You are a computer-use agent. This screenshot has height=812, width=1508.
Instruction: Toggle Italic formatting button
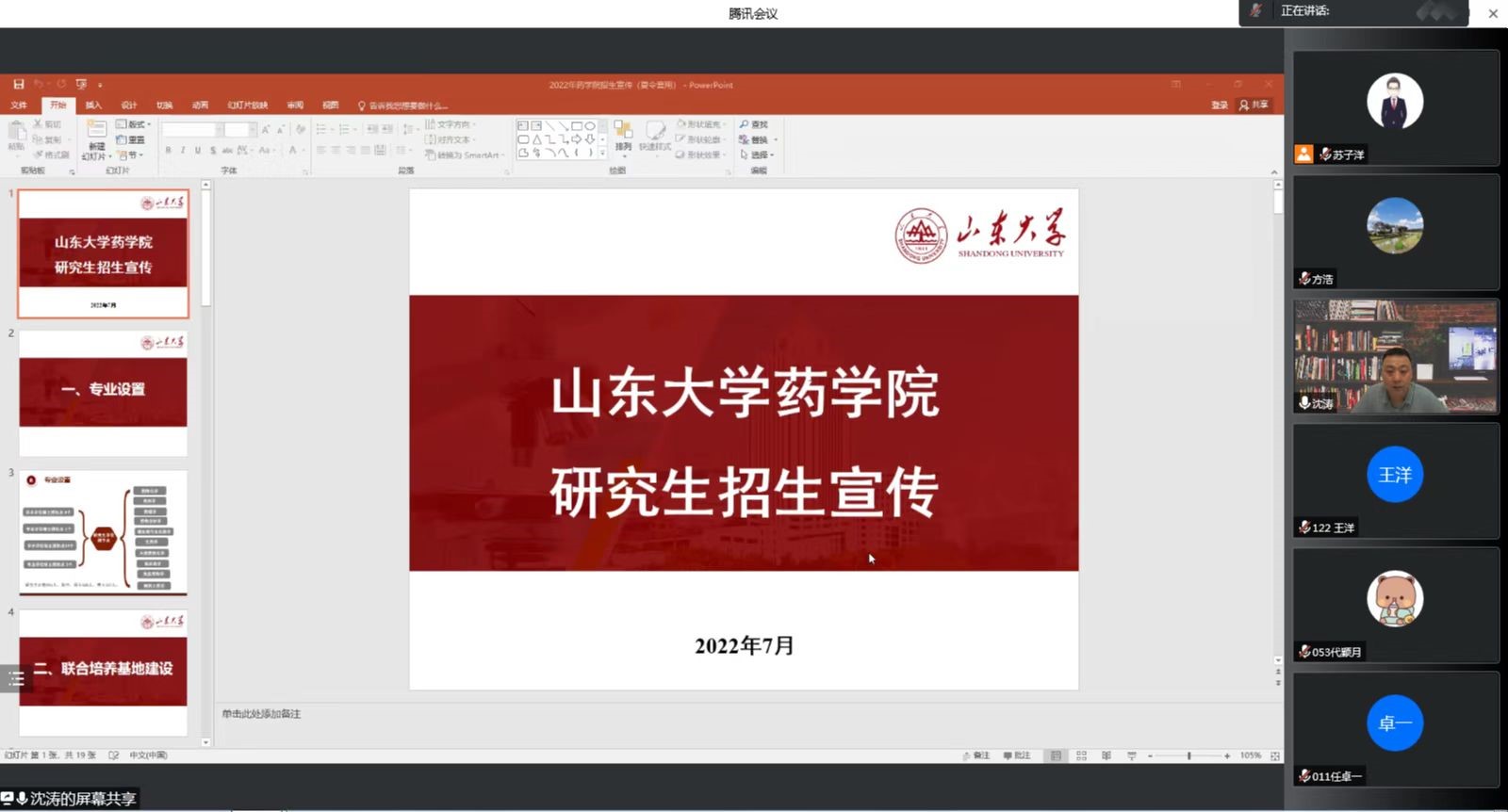pyautogui.click(x=183, y=150)
